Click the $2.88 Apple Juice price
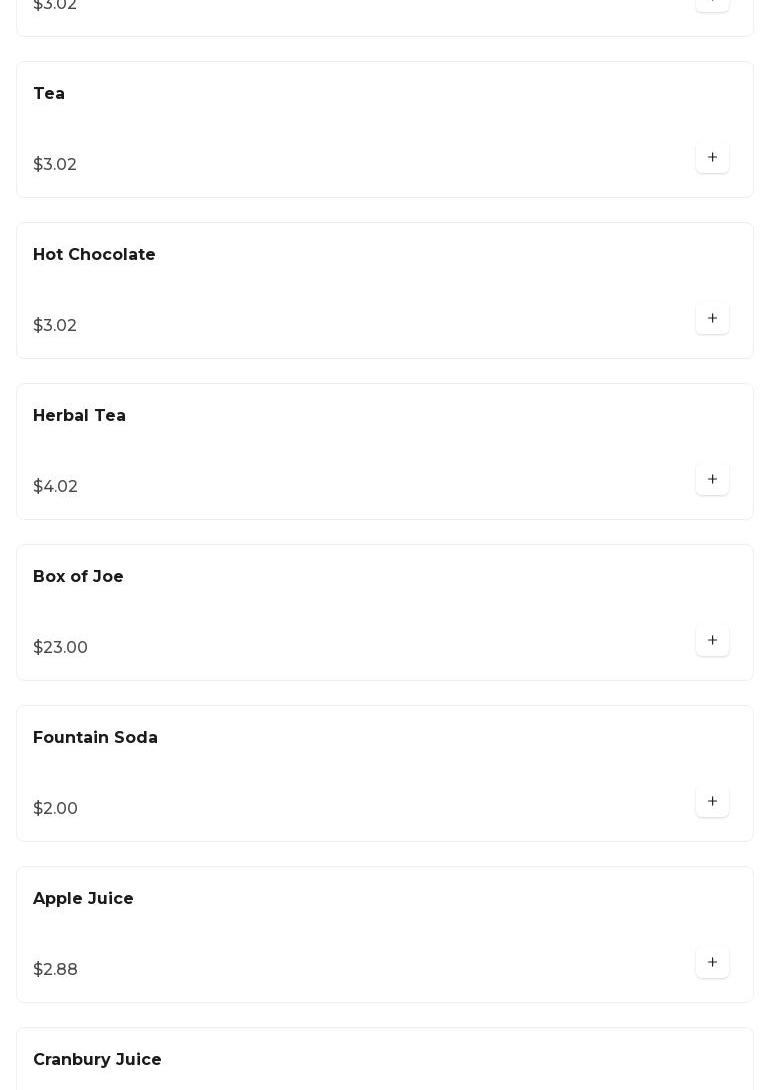Screen dimensions: 770x1090 point(55,969)
